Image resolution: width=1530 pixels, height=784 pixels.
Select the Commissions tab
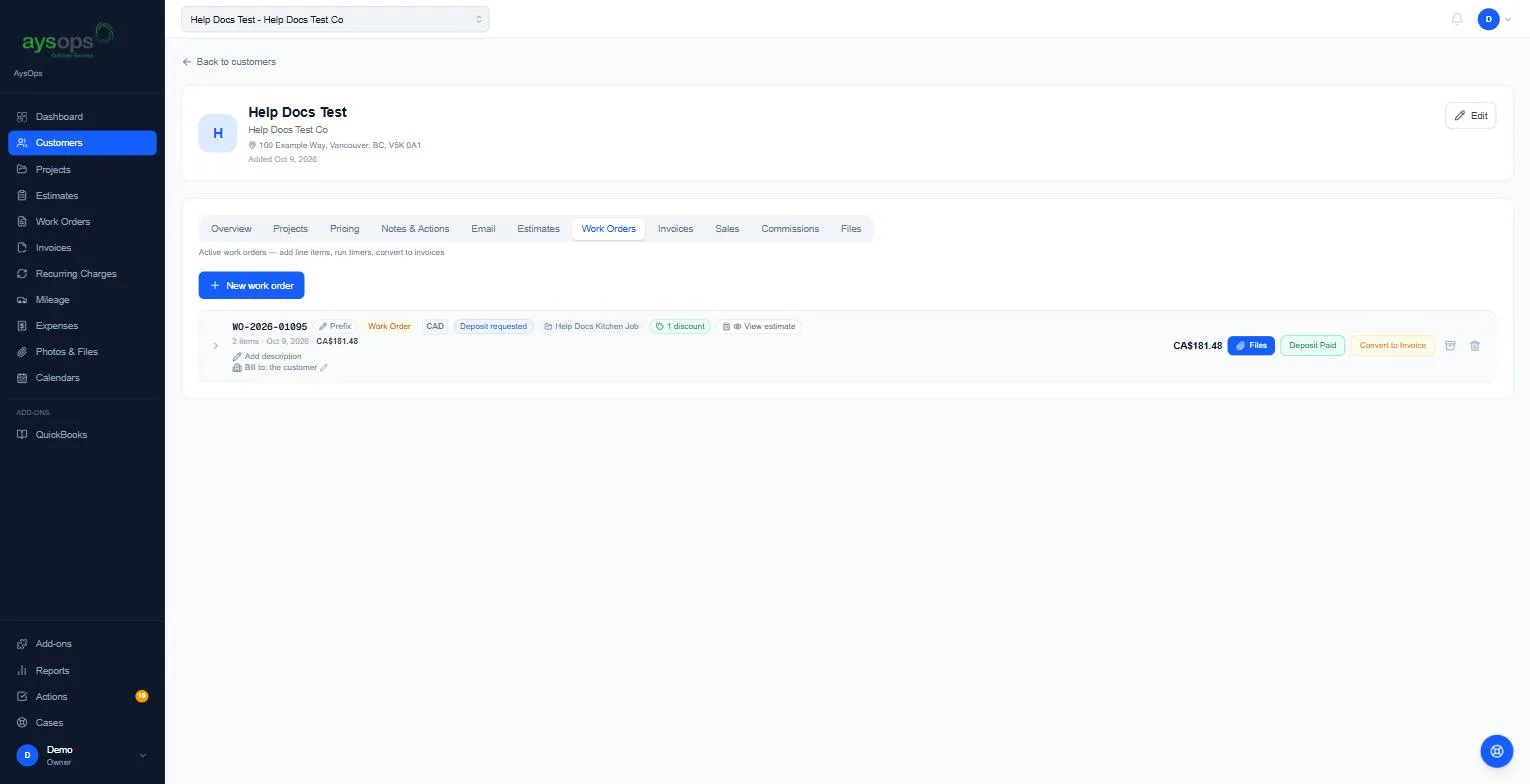pyautogui.click(x=790, y=229)
